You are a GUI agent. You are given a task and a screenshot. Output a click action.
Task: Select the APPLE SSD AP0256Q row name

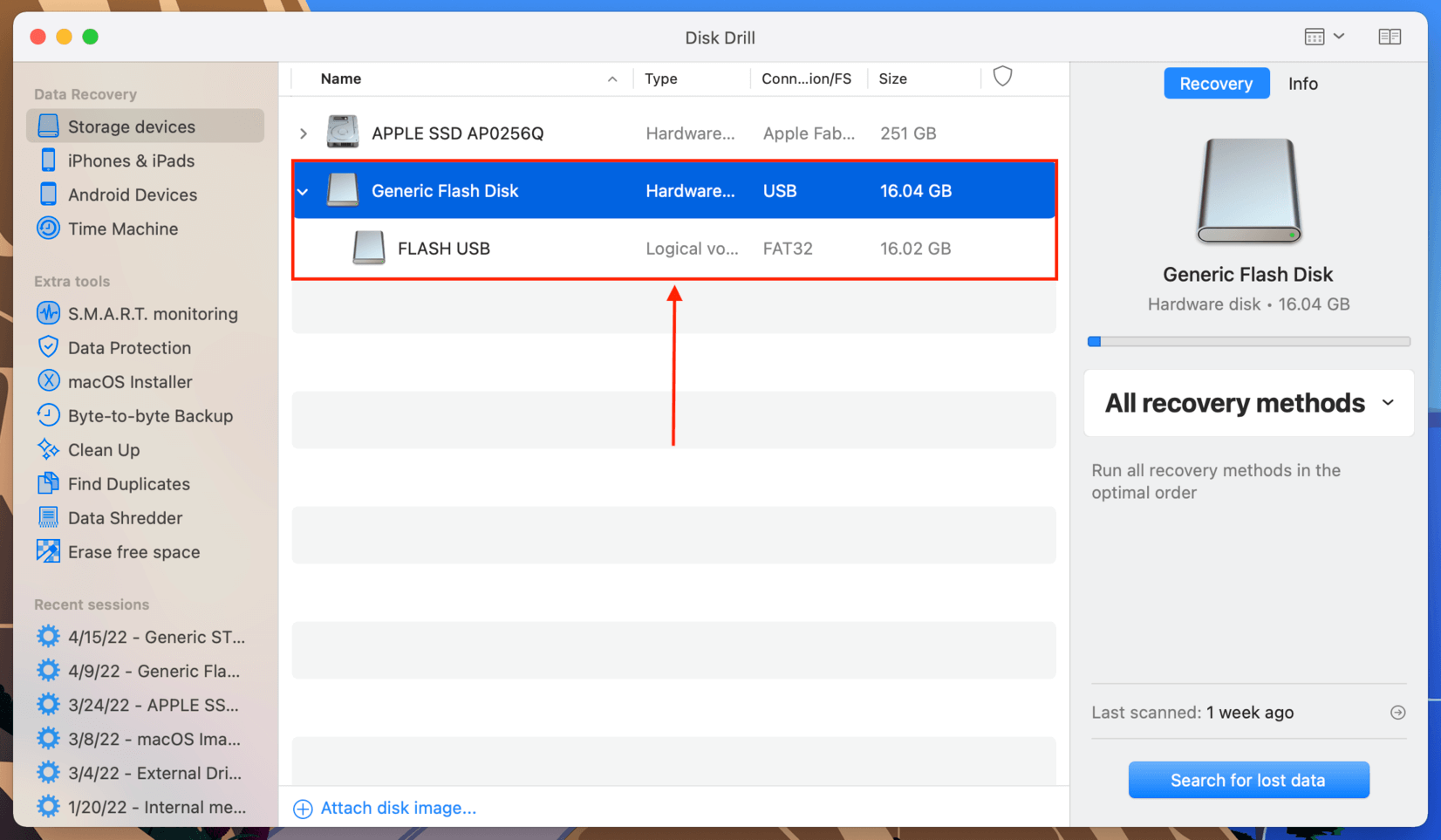coord(457,133)
